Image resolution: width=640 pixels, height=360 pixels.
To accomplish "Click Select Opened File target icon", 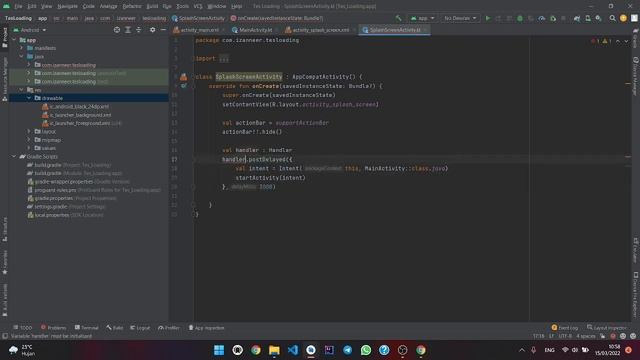I will 117,30.
